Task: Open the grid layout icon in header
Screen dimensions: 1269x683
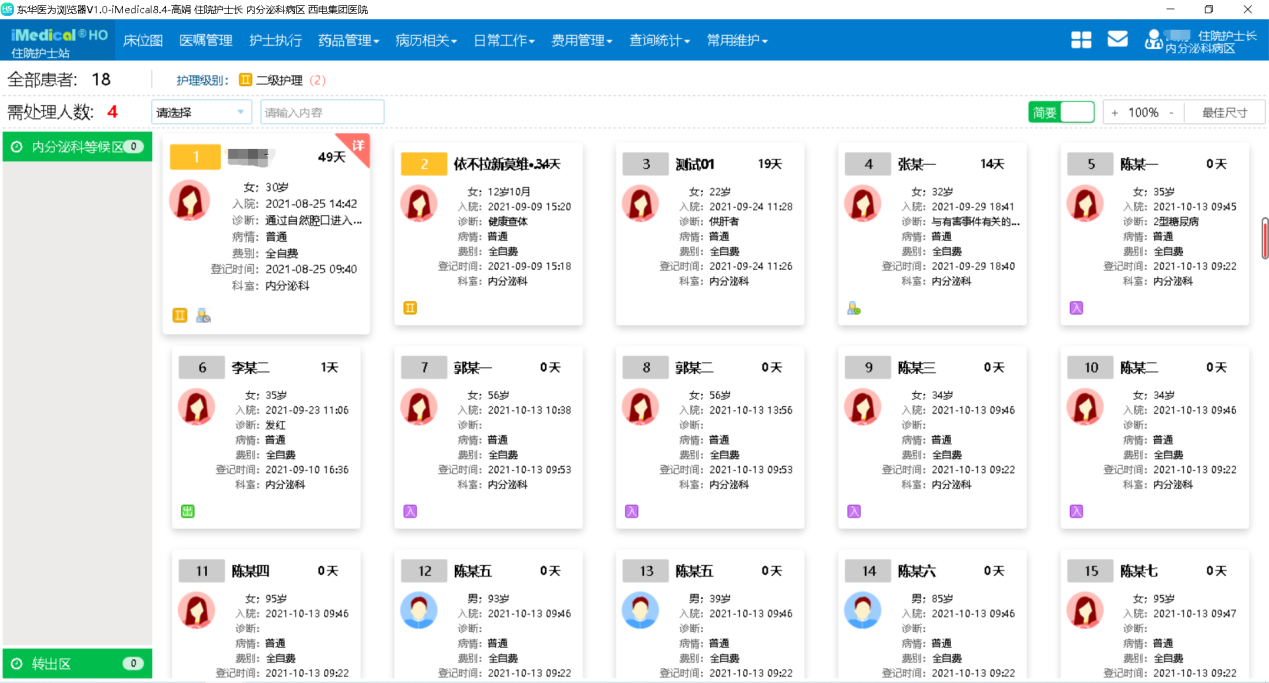Action: click(1081, 40)
